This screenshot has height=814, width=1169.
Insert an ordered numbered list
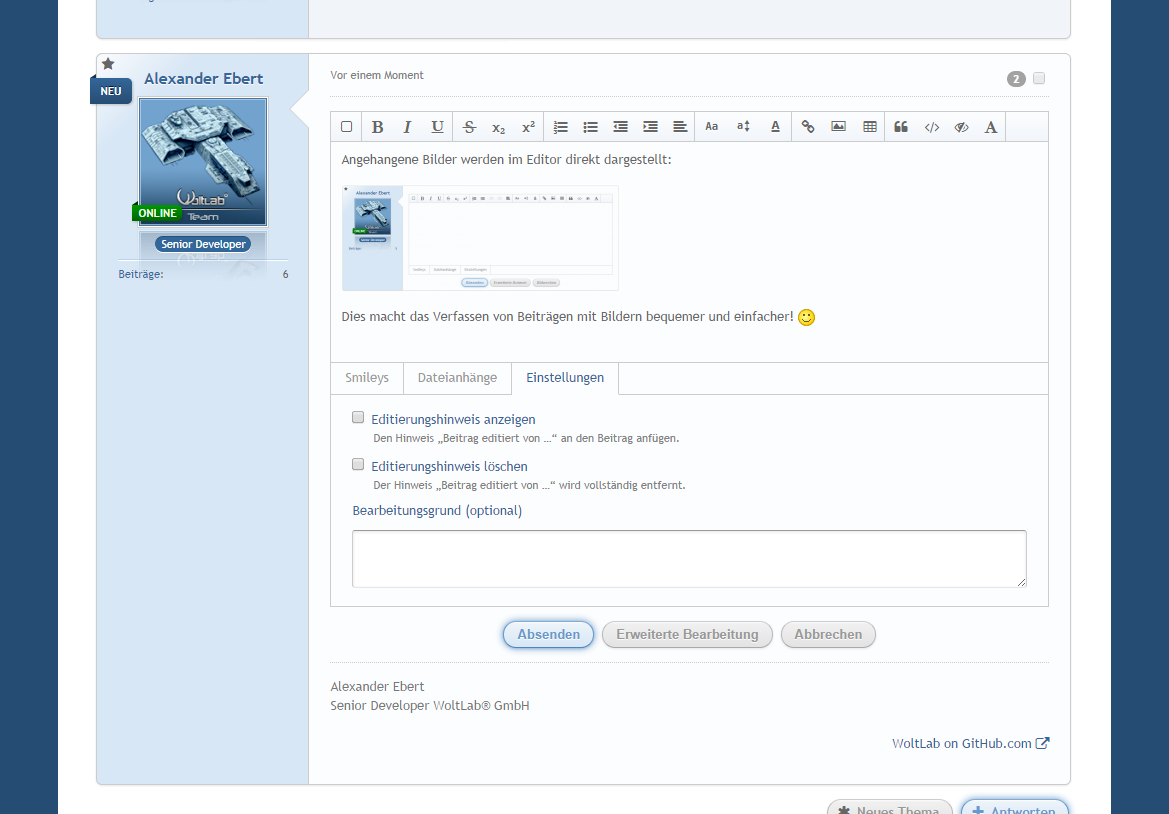click(x=561, y=127)
